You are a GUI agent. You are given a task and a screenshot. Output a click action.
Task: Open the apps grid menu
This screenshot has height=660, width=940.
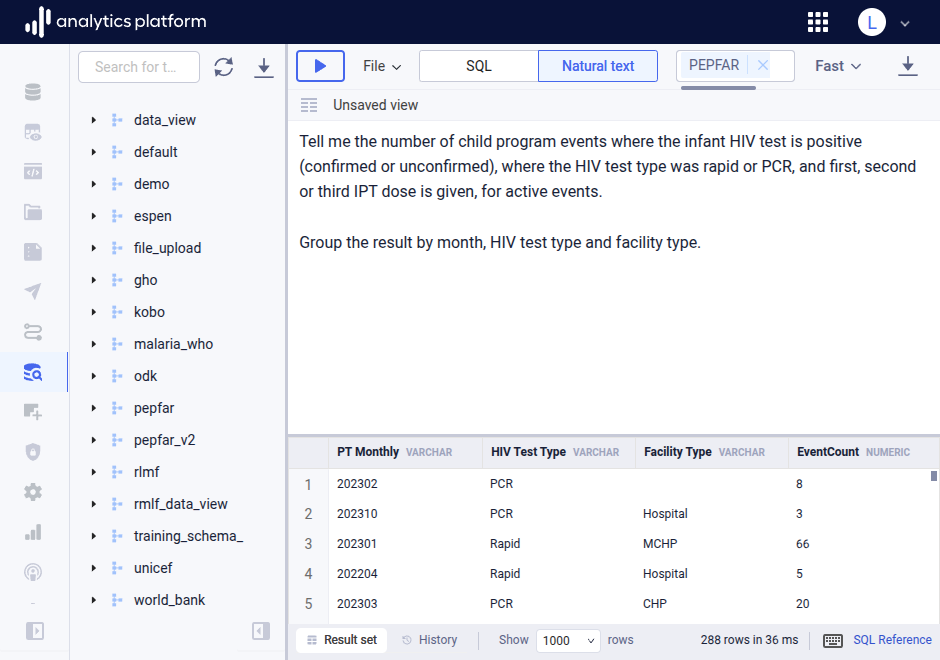[818, 22]
